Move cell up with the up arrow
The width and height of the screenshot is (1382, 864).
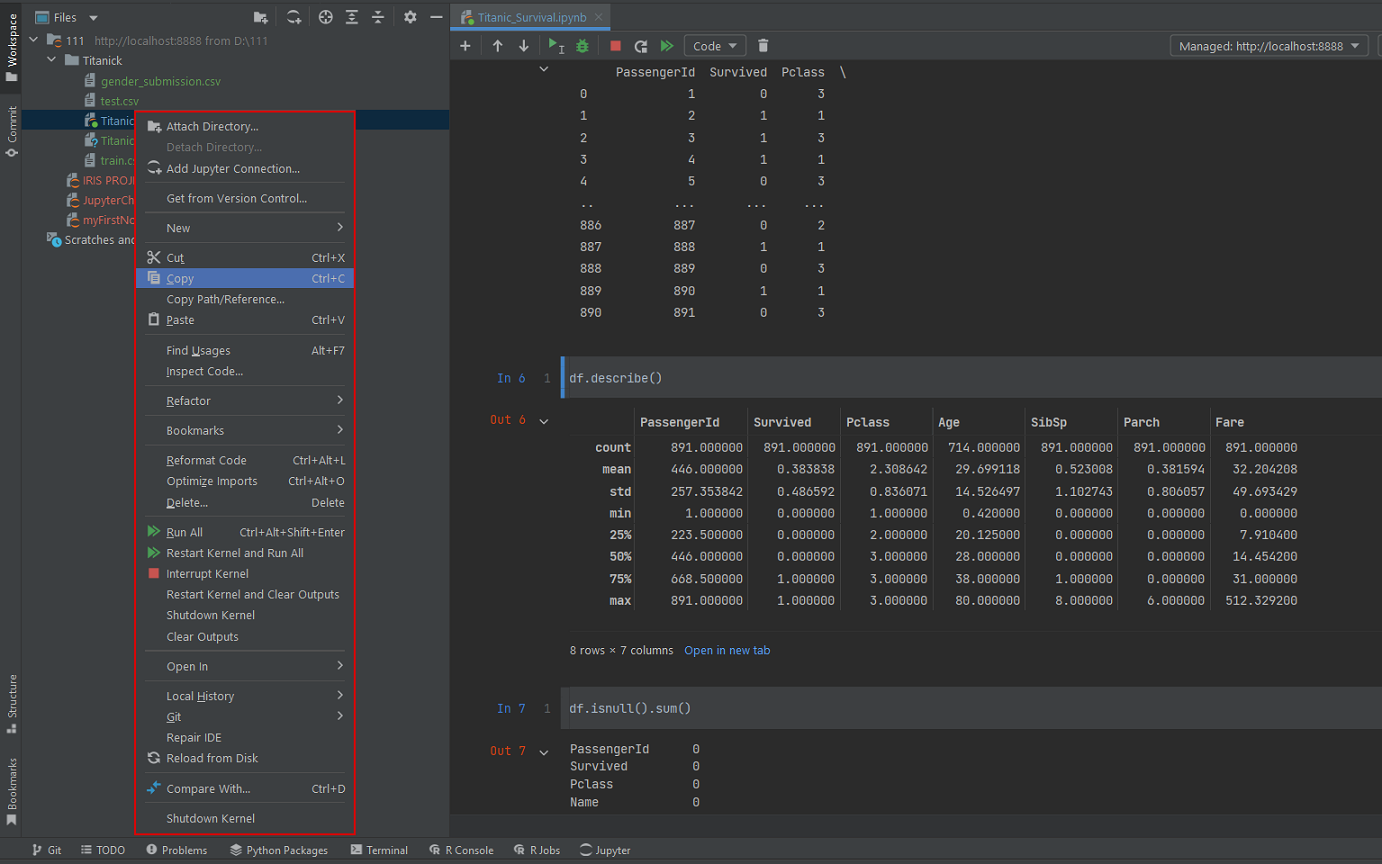pyautogui.click(x=497, y=46)
